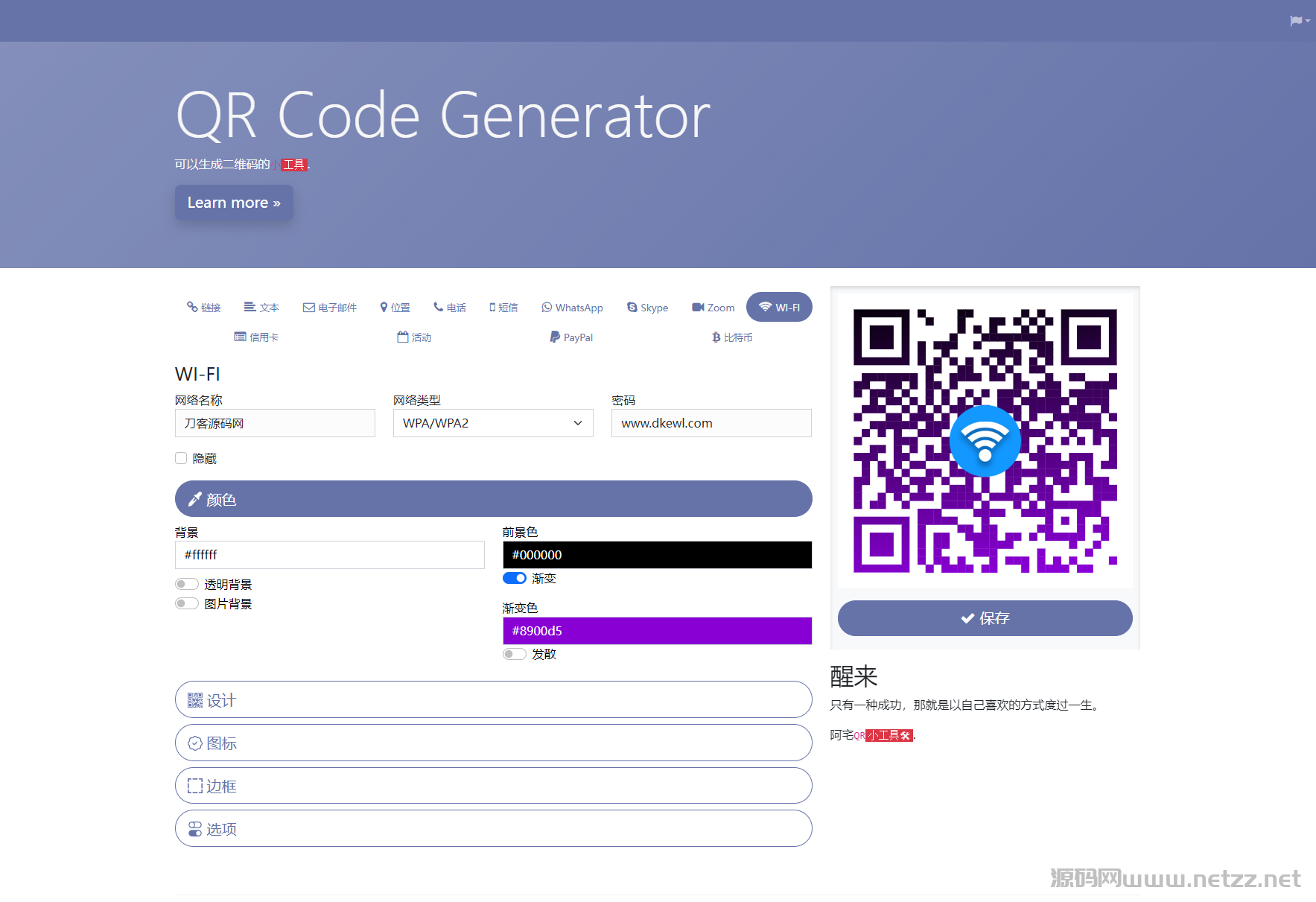Click the flag language icon at top right

(x=1297, y=21)
